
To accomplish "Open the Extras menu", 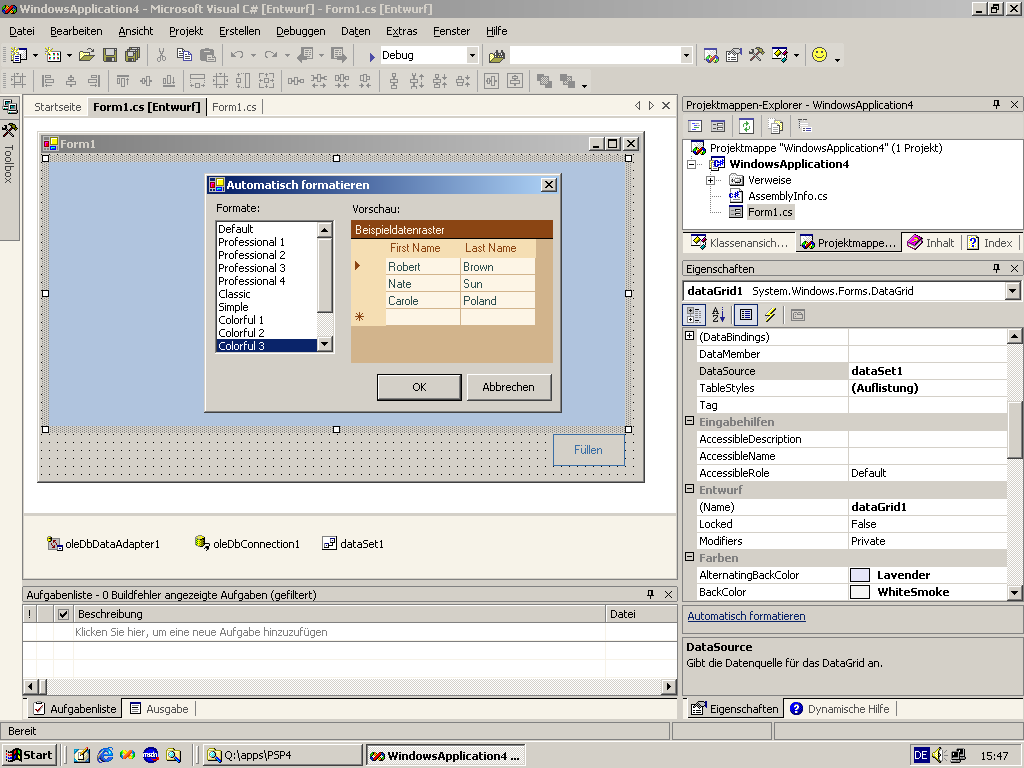I will pyautogui.click(x=401, y=31).
